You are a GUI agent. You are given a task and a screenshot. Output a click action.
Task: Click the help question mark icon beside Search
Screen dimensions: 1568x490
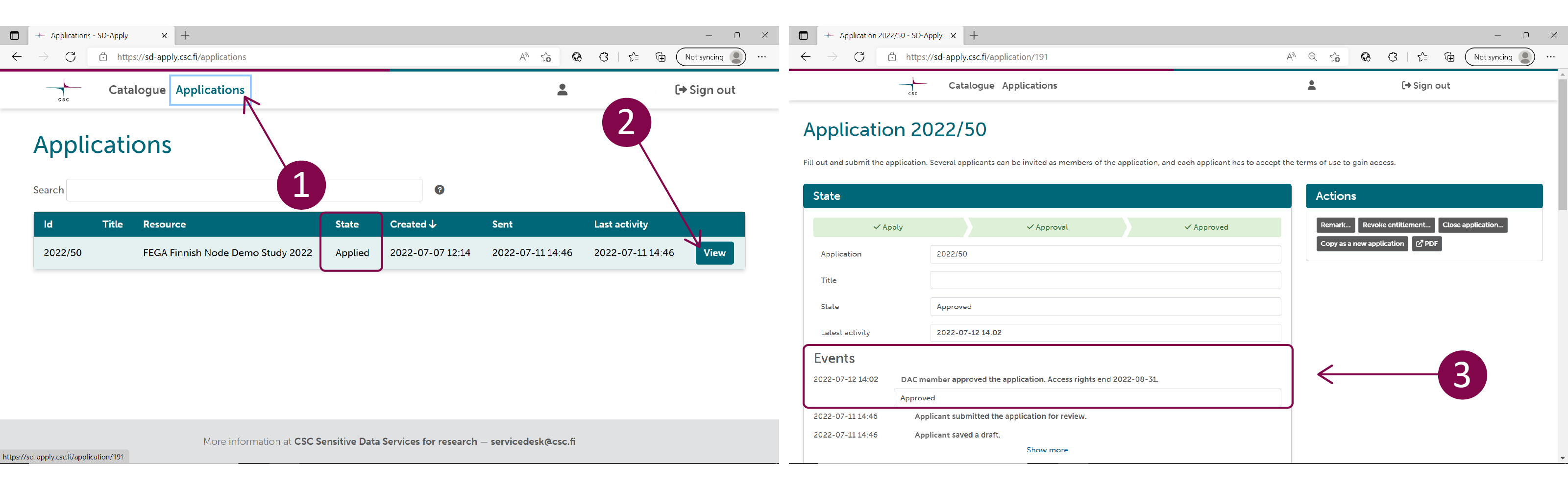point(440,190)
